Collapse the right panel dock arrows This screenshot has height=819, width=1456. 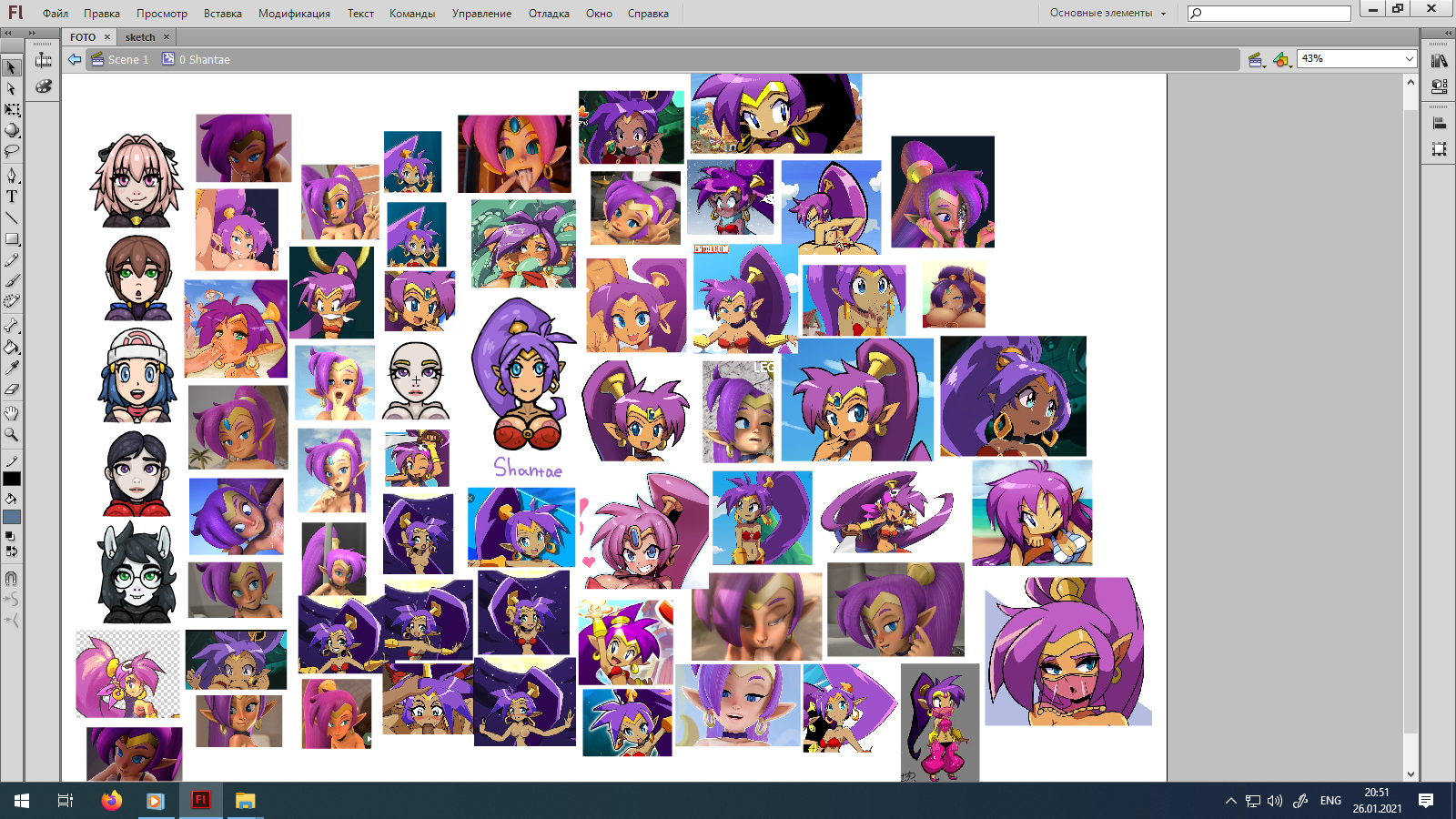tap(1448, 33)
